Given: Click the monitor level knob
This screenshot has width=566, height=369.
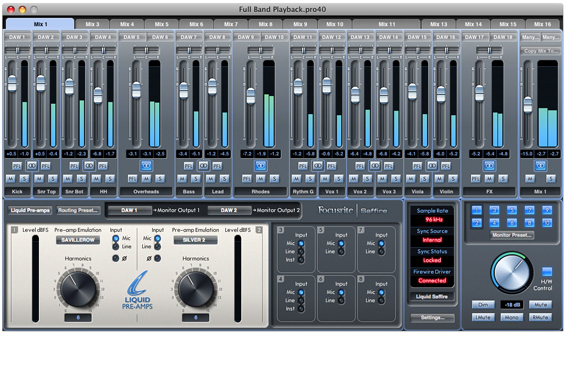Looking at the screenshot, I should tap(511, 273).
